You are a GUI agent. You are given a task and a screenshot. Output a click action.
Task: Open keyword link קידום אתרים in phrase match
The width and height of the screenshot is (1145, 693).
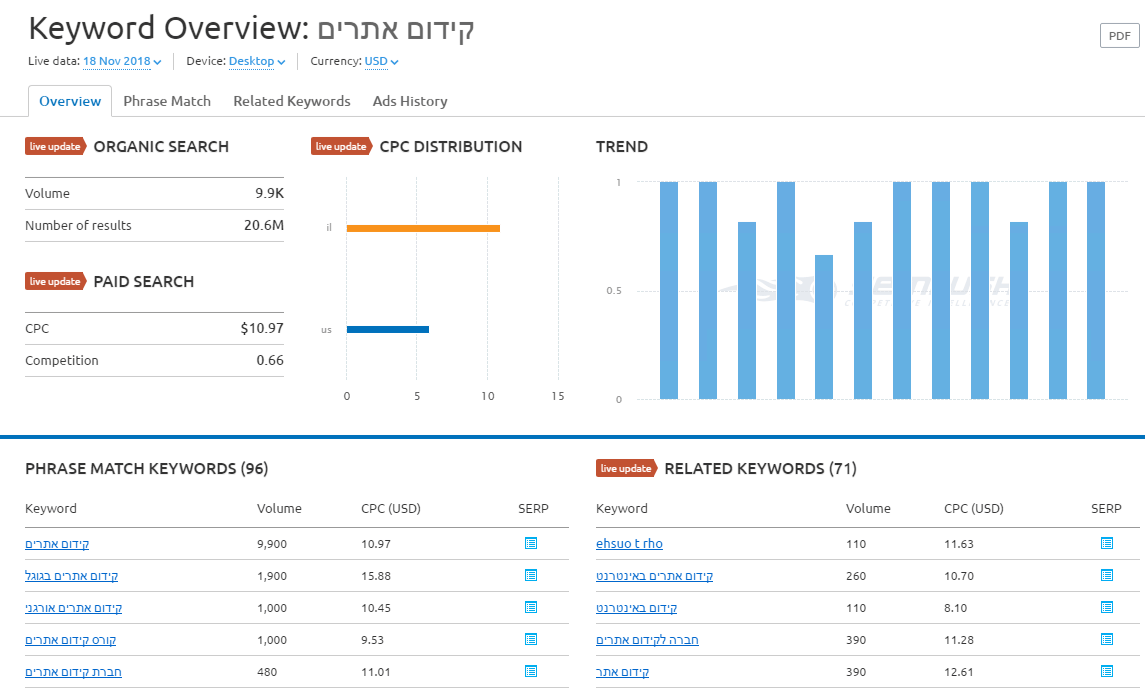57,544
